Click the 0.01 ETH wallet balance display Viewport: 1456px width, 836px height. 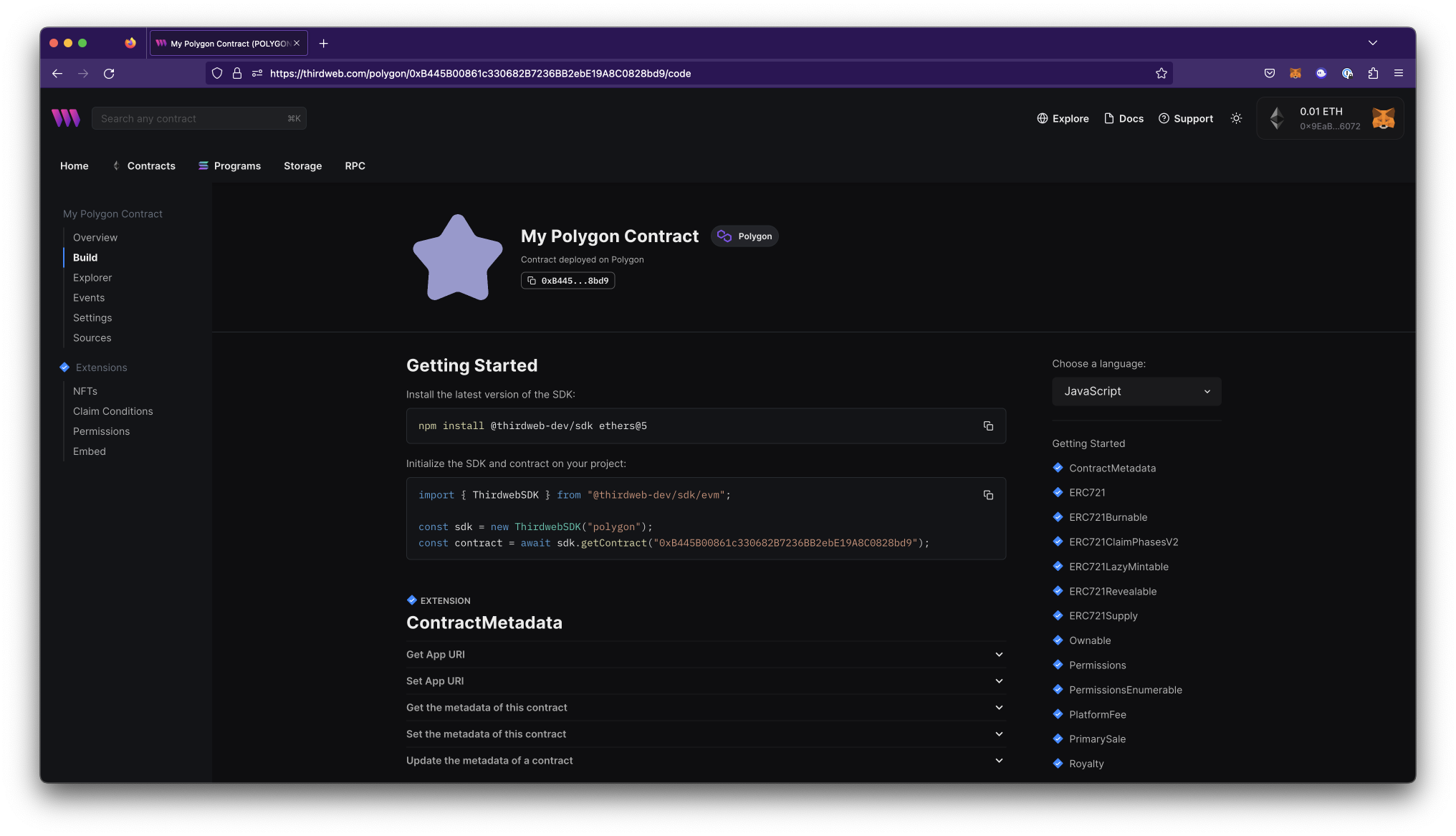point(1323,111)
